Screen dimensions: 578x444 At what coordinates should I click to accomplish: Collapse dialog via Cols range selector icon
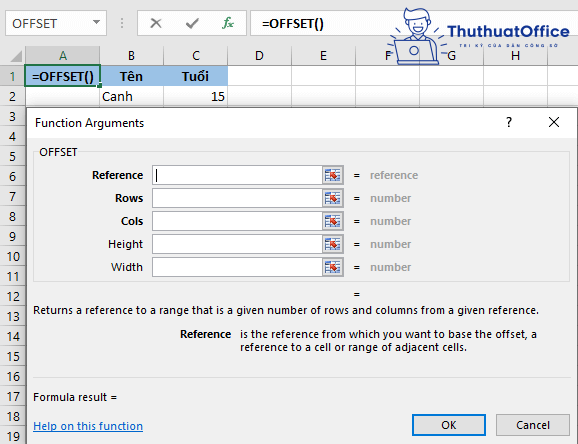[333, 221]
